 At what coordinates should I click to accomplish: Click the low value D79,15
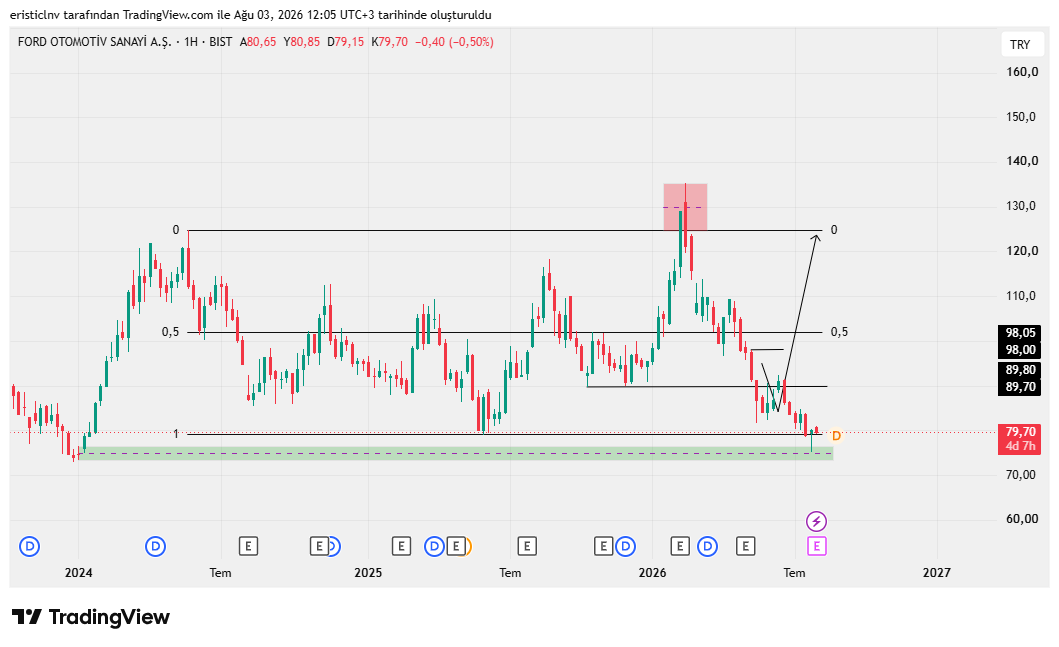click(x=346, y=42)
